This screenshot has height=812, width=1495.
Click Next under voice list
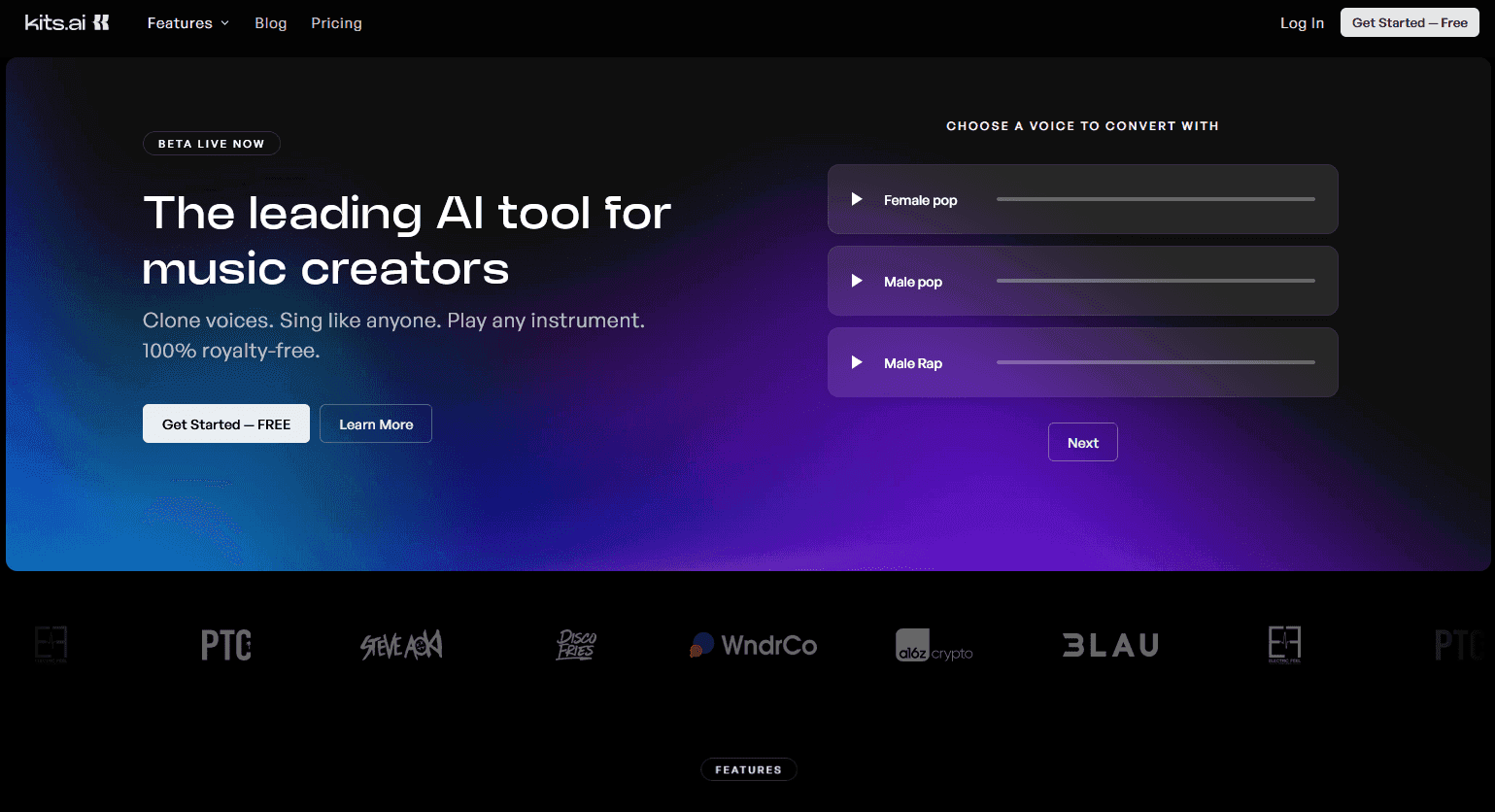1083,442
